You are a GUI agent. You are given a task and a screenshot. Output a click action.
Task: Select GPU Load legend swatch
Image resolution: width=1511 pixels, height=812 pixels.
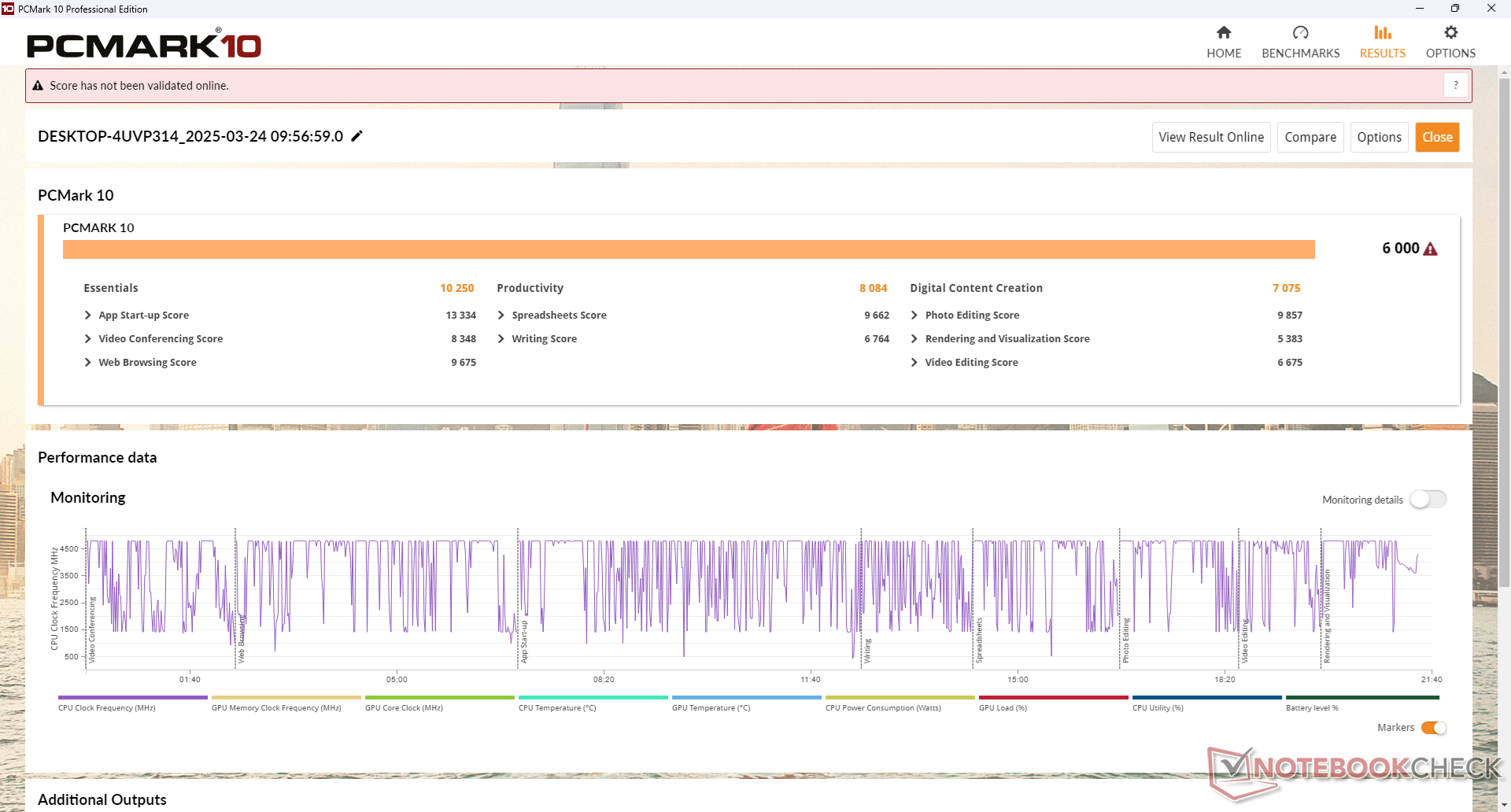tap(1054, 697)
